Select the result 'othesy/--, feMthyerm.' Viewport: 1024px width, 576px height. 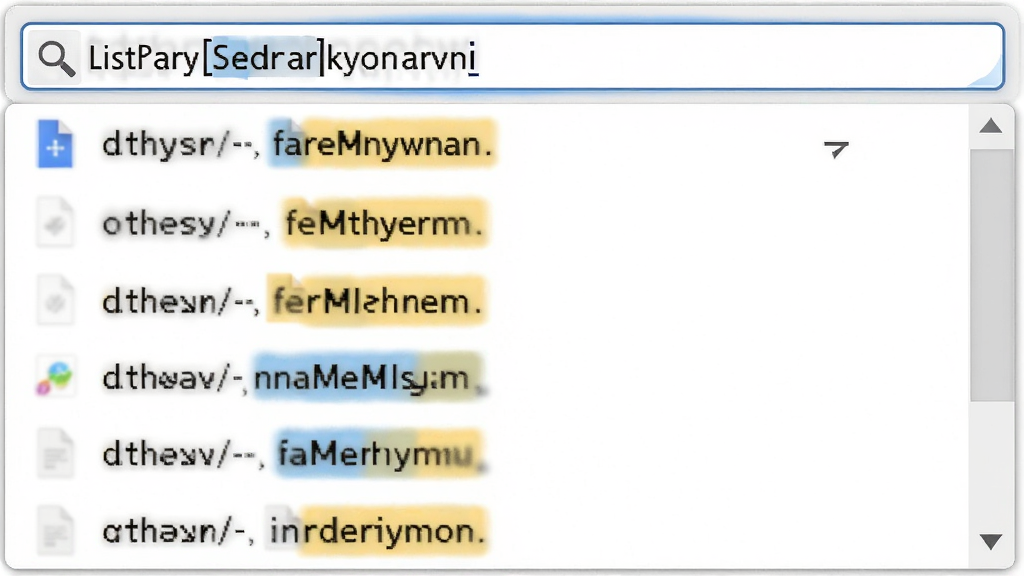point(488,223)
